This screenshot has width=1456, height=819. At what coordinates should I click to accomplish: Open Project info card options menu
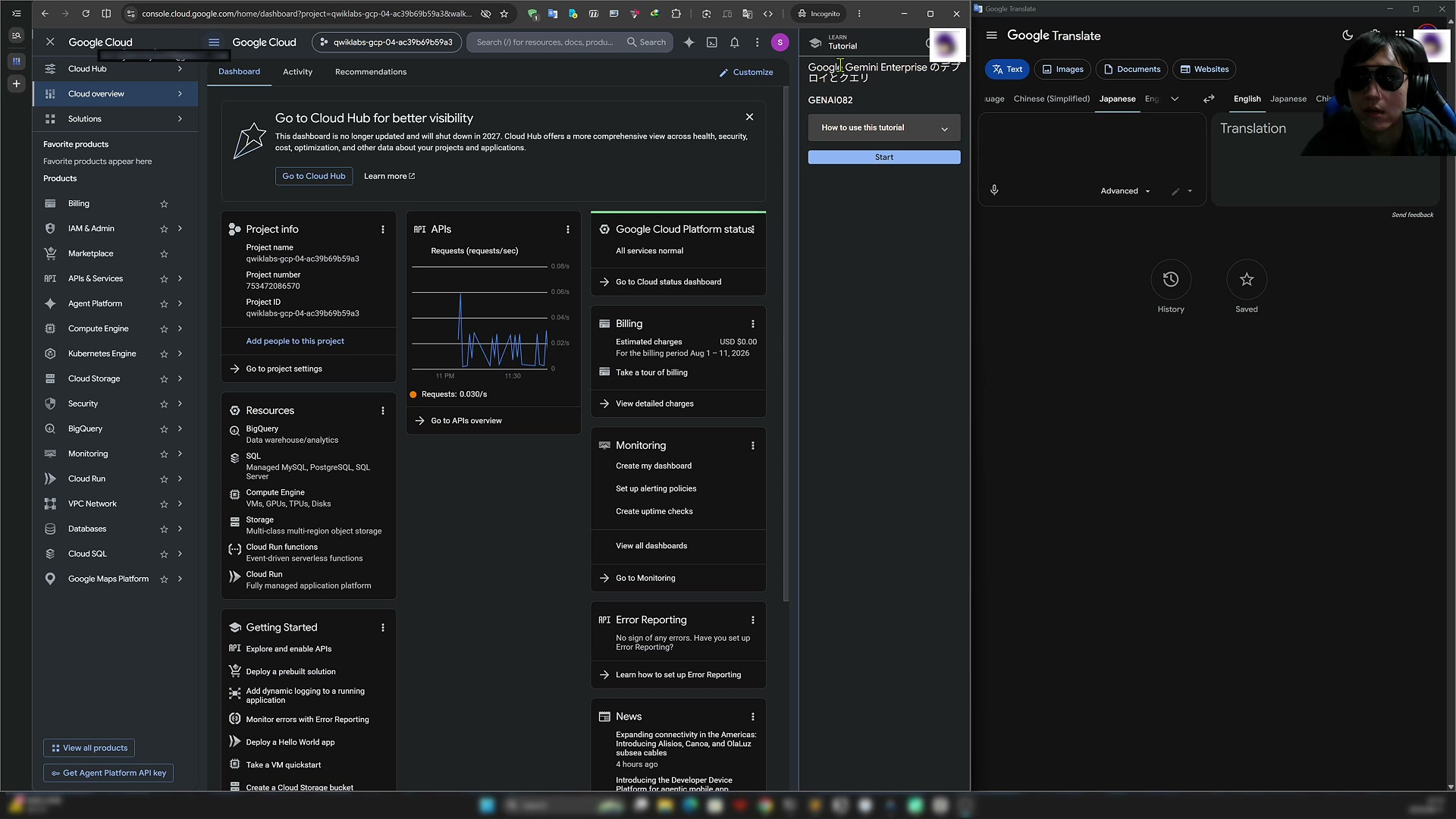click(x=382, y=229)
